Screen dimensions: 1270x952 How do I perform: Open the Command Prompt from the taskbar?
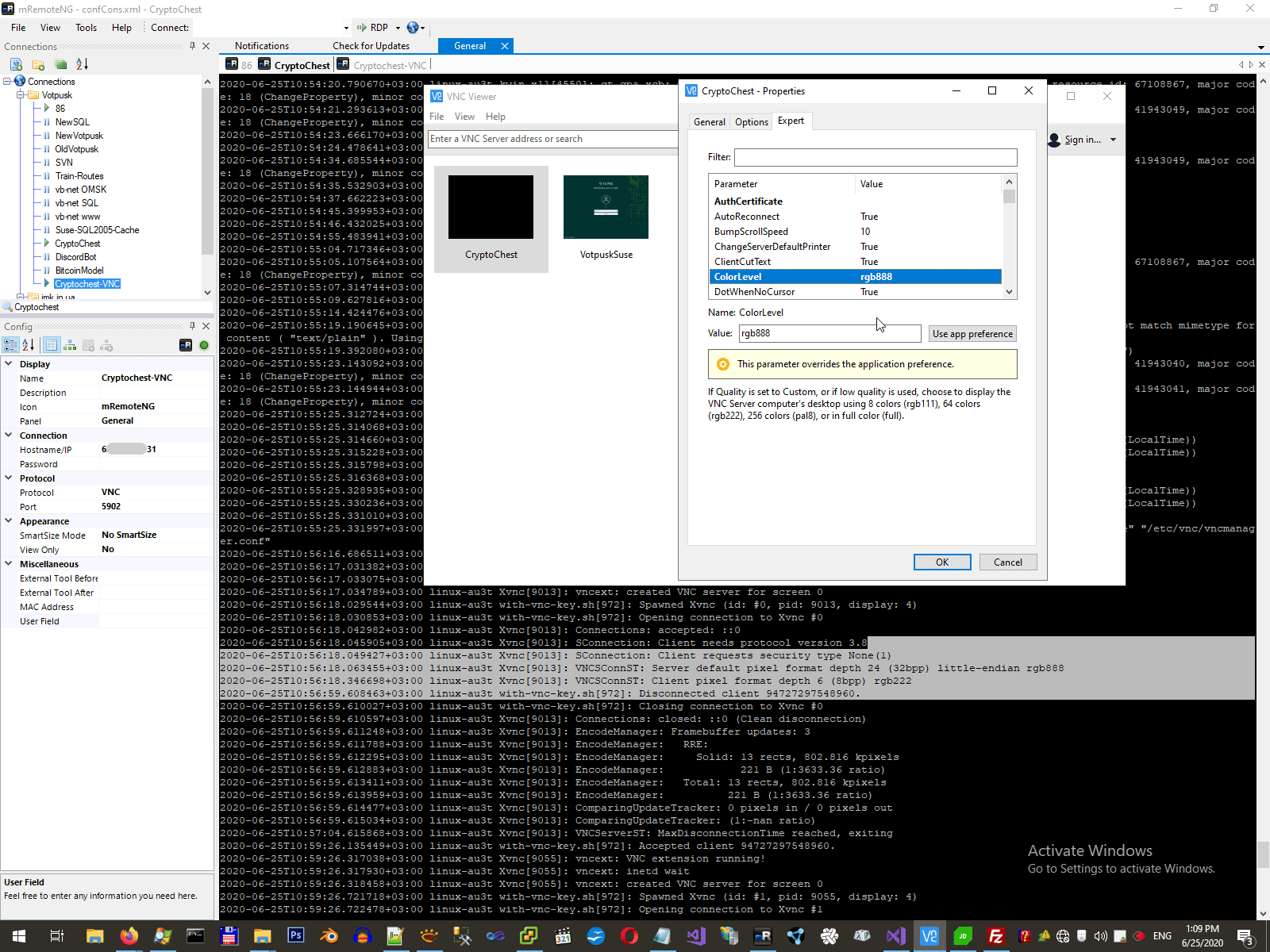[195, 936]
